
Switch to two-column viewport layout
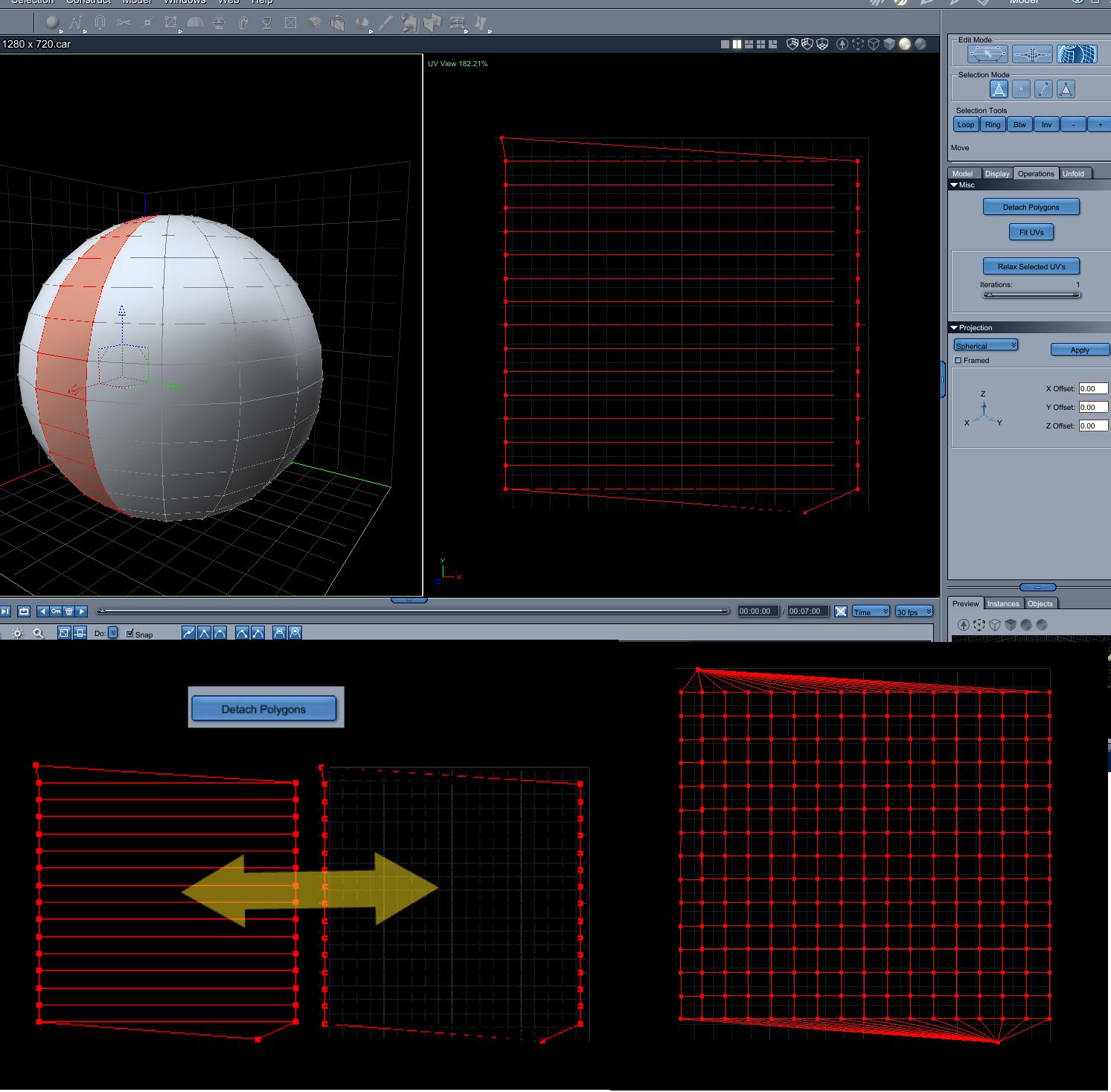click(x=737, y=45)
